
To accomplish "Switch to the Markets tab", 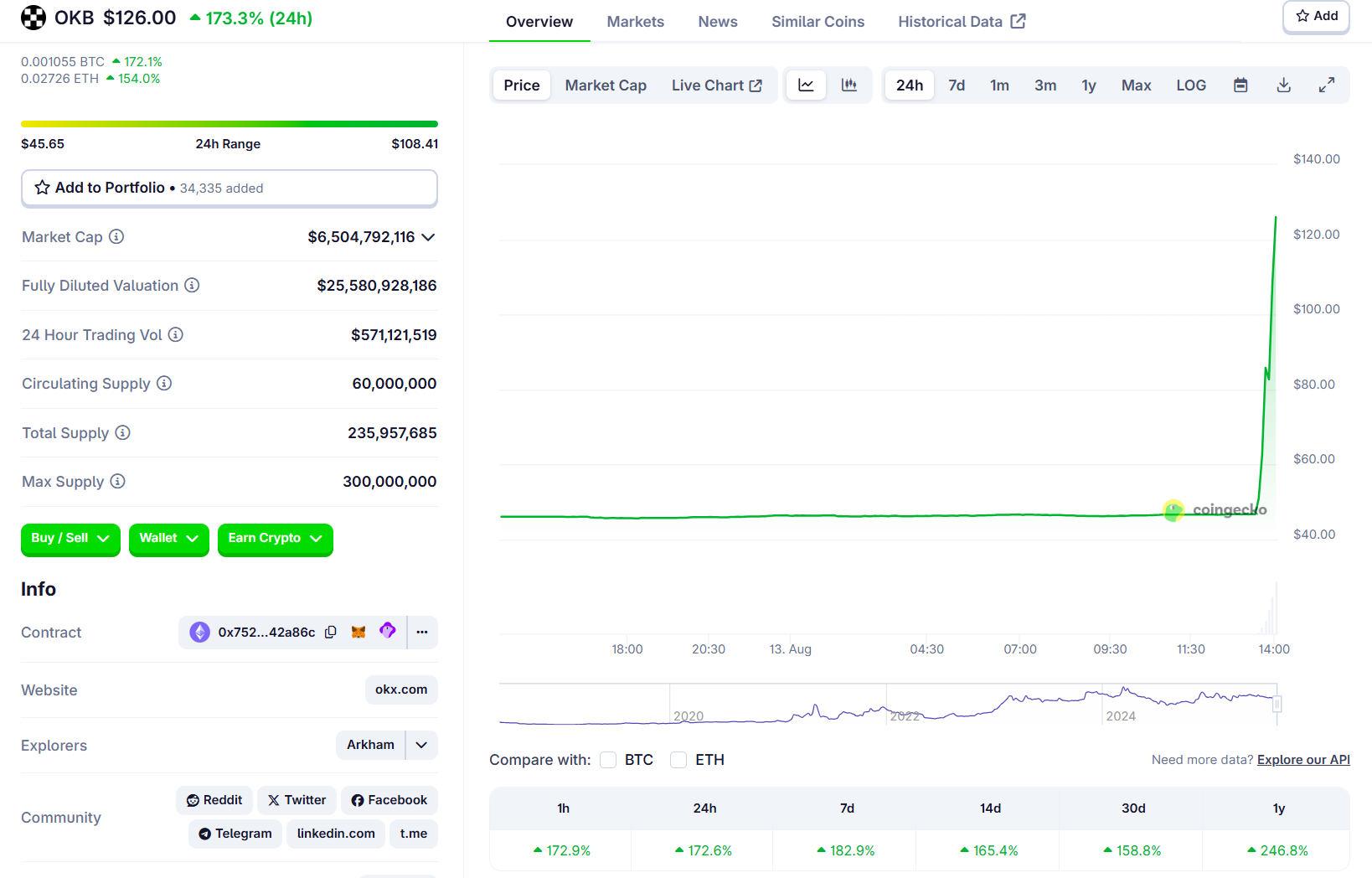I will 635,22.
